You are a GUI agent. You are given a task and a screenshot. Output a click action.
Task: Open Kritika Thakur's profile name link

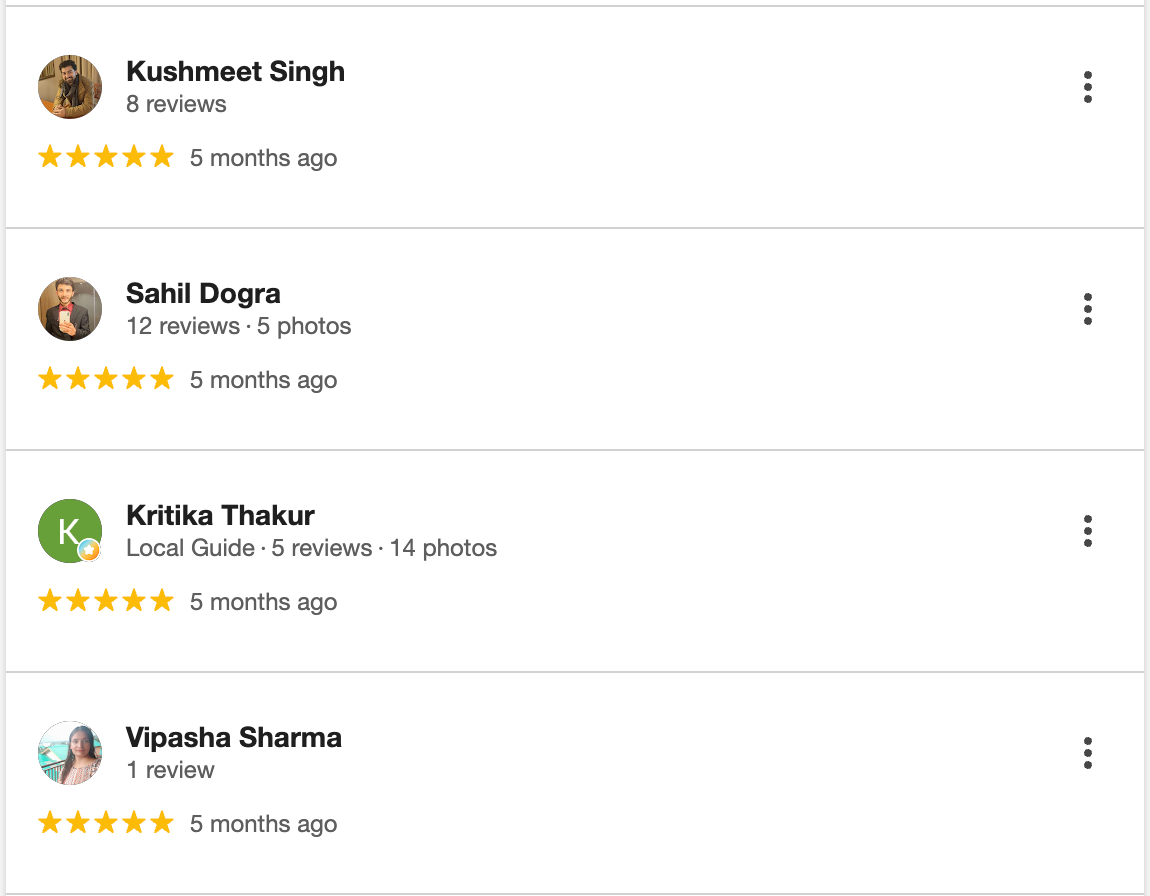[x=220, y=516]
